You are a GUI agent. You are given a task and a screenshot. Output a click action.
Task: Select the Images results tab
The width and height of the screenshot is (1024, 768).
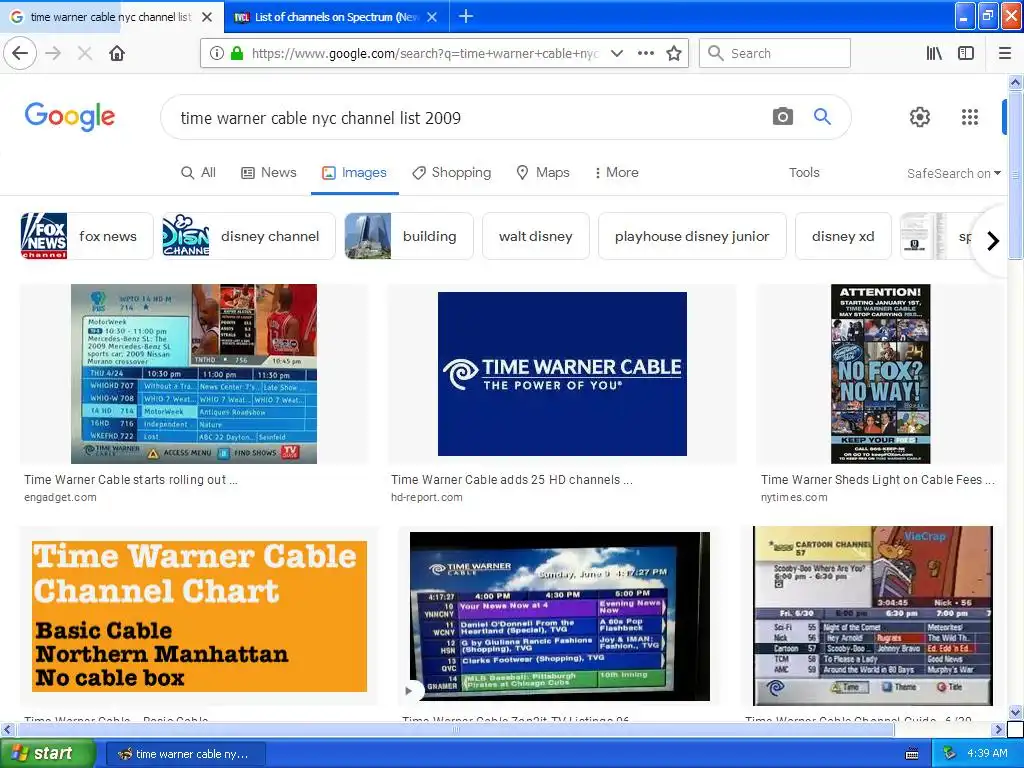(x=354, y=172)
